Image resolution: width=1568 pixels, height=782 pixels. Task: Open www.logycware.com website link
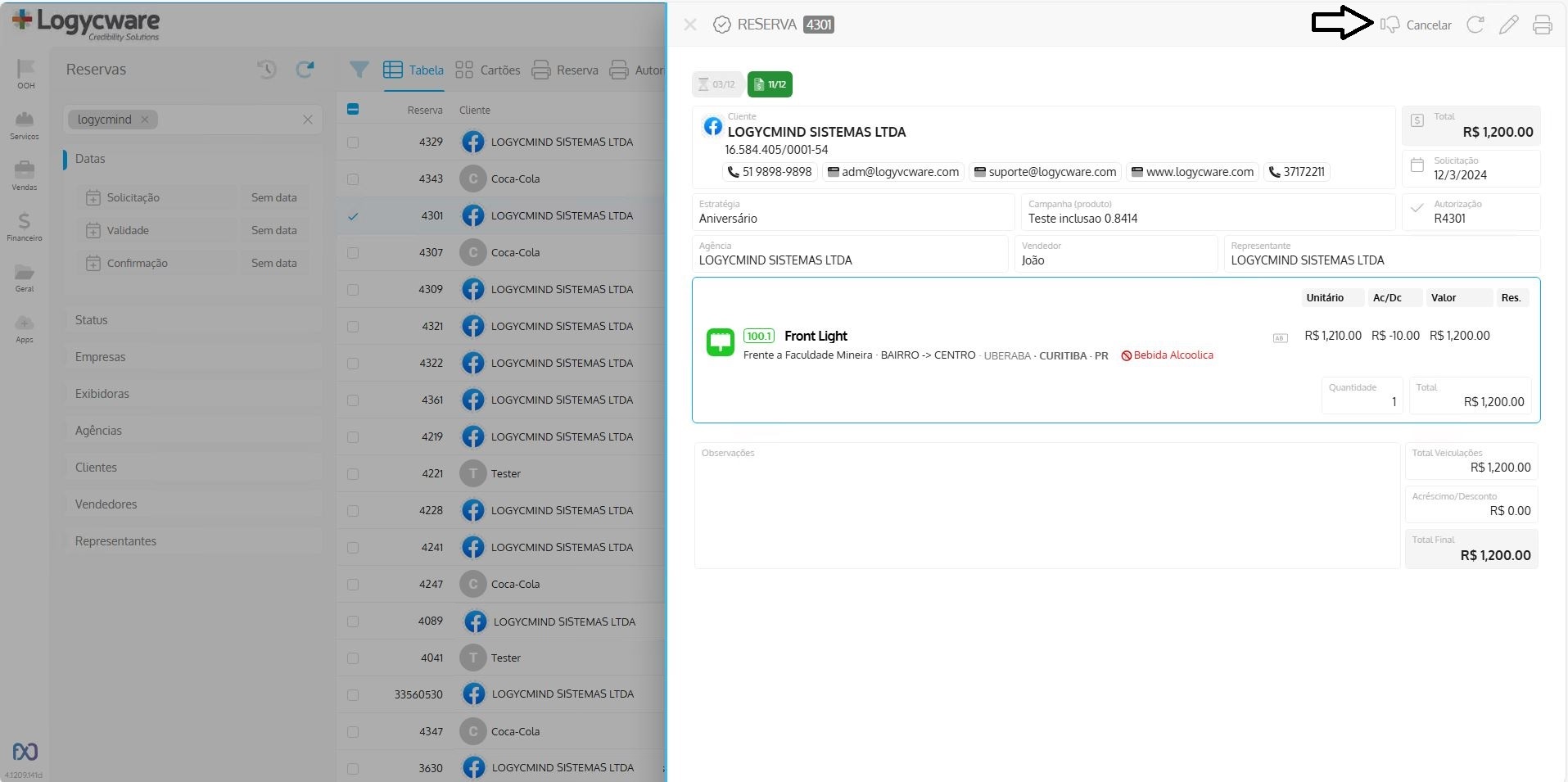tap(1192, 172)
